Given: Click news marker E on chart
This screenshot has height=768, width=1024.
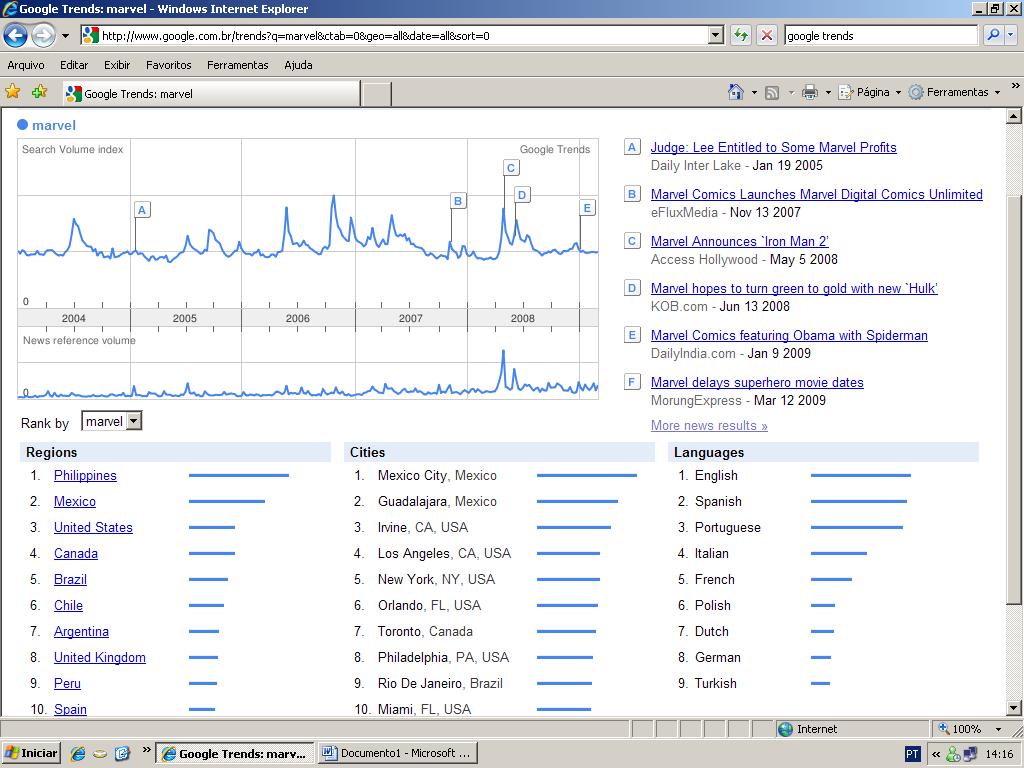Looking at the screenshot, I should tap(587, 208).
